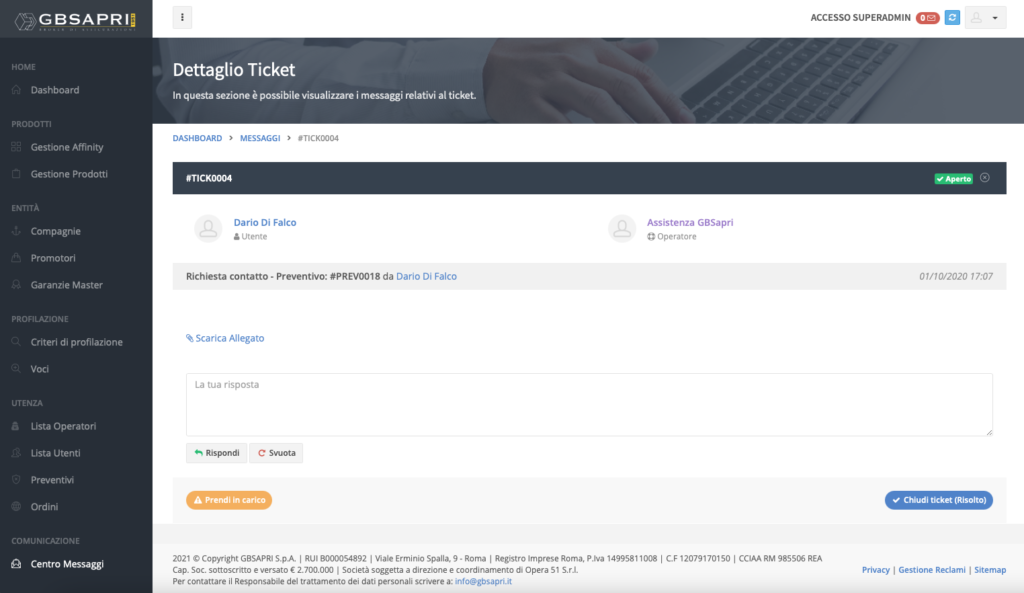
Task: Click the Centro Messaggi envelope icon
Action: click(16, 564)
